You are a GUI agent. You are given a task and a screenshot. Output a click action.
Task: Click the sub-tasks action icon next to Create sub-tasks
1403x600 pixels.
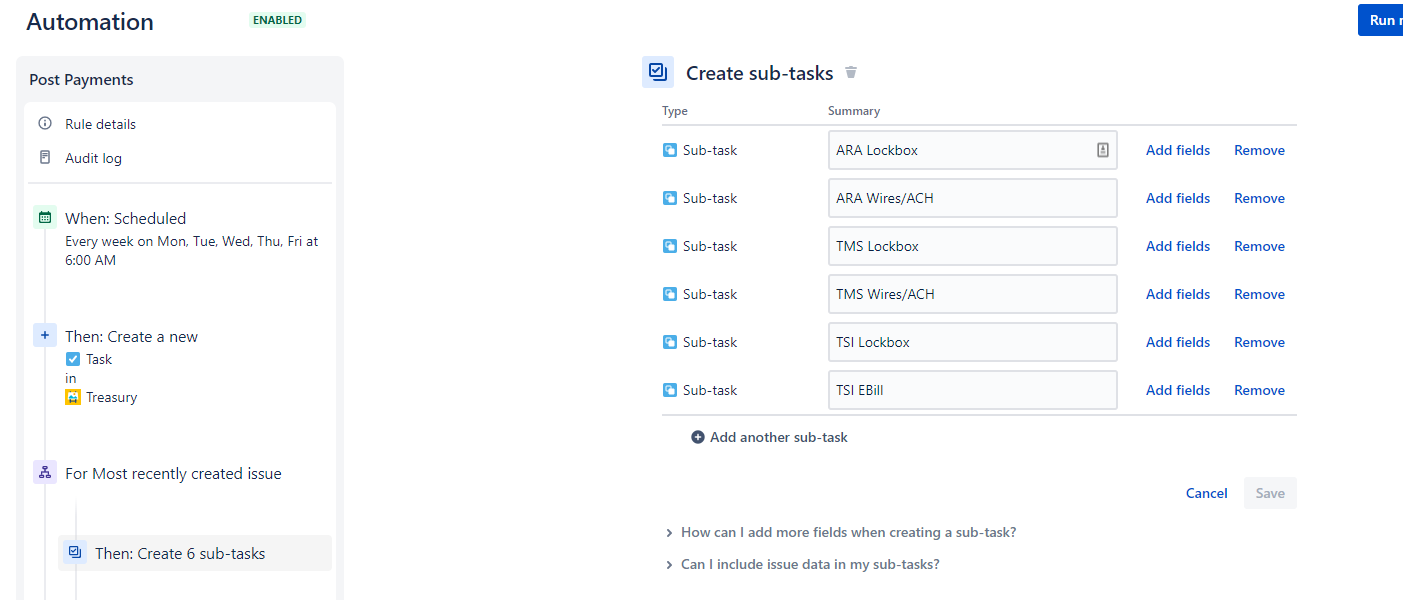coord(658,71)
